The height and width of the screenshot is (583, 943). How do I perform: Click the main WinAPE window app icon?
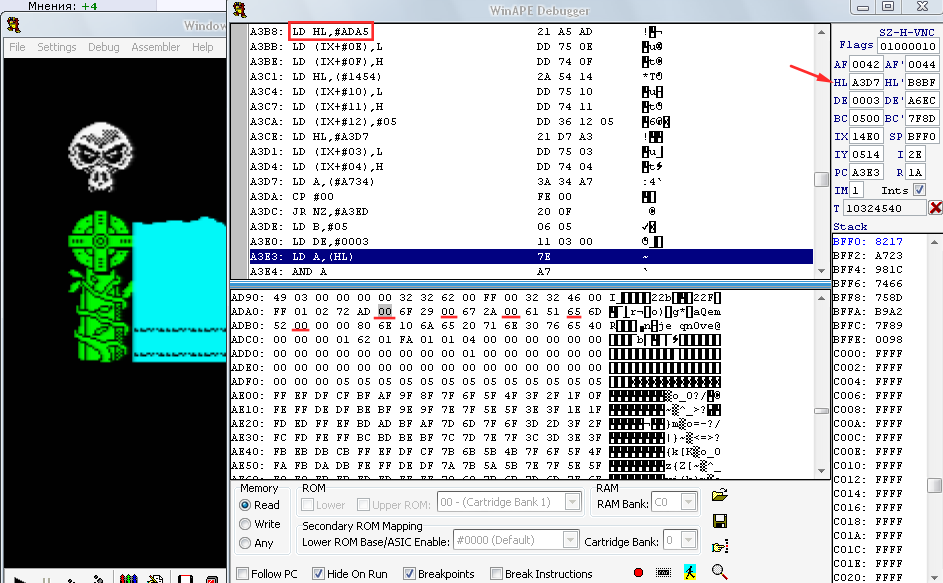point(13,25)
